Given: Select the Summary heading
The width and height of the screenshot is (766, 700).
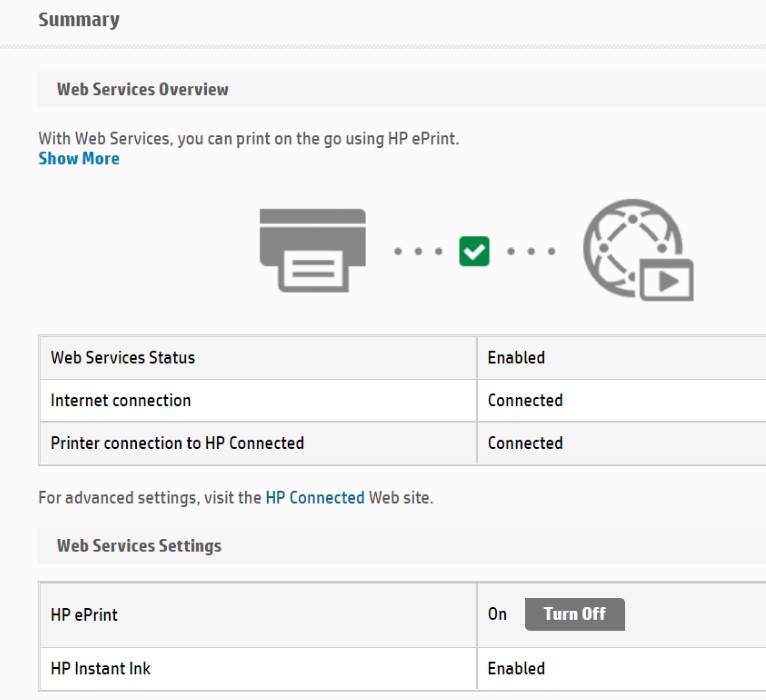Looking at the screenshot, I should (x=79, y=20).
